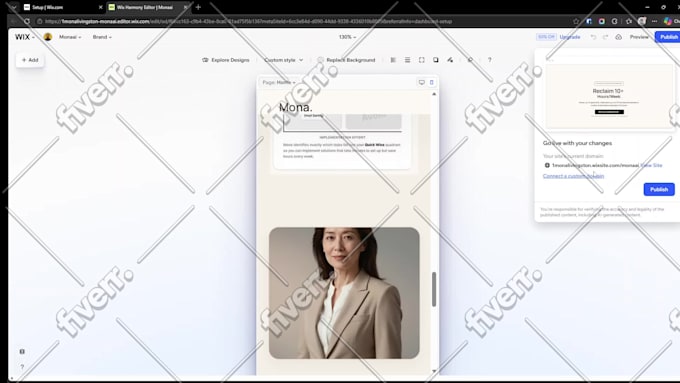Click the Preview button

pyautogui.click(x=639, y=37)
